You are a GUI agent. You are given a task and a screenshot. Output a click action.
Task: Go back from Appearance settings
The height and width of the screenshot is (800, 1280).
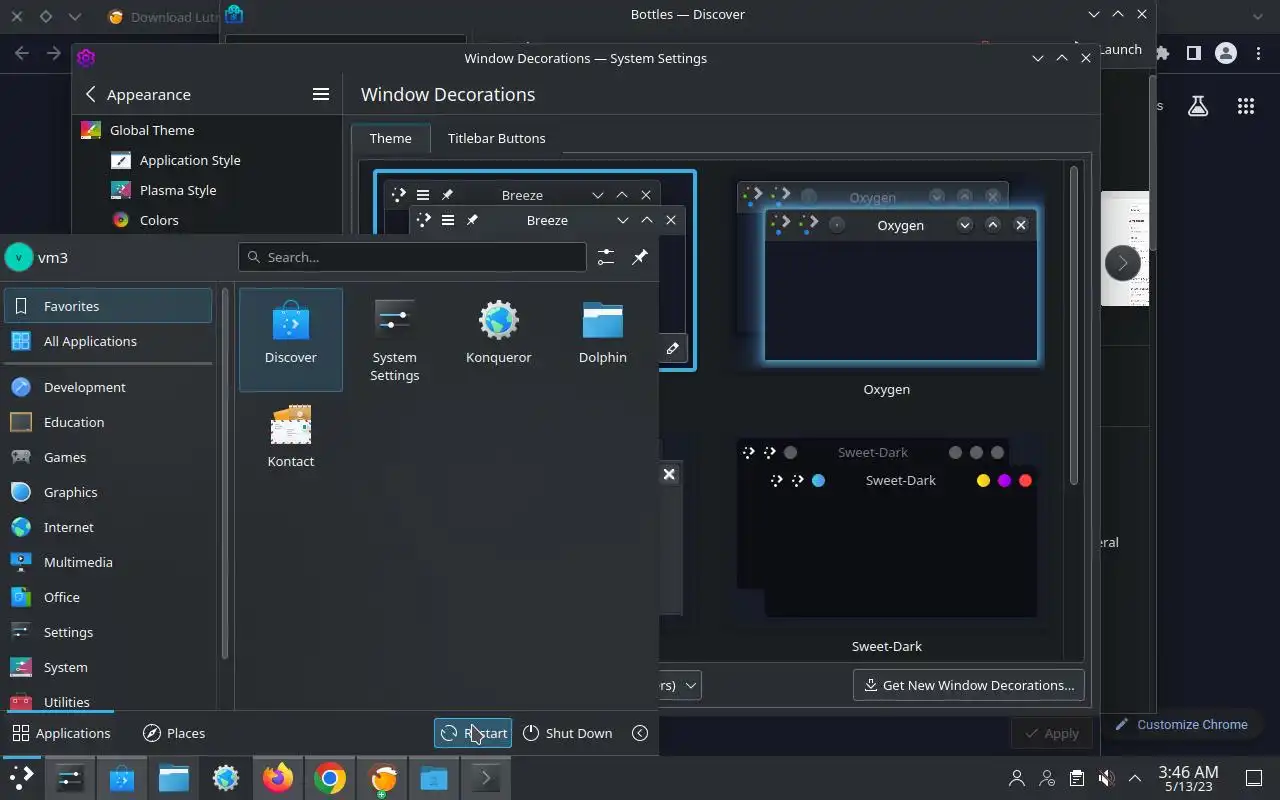tap(90, 94)
